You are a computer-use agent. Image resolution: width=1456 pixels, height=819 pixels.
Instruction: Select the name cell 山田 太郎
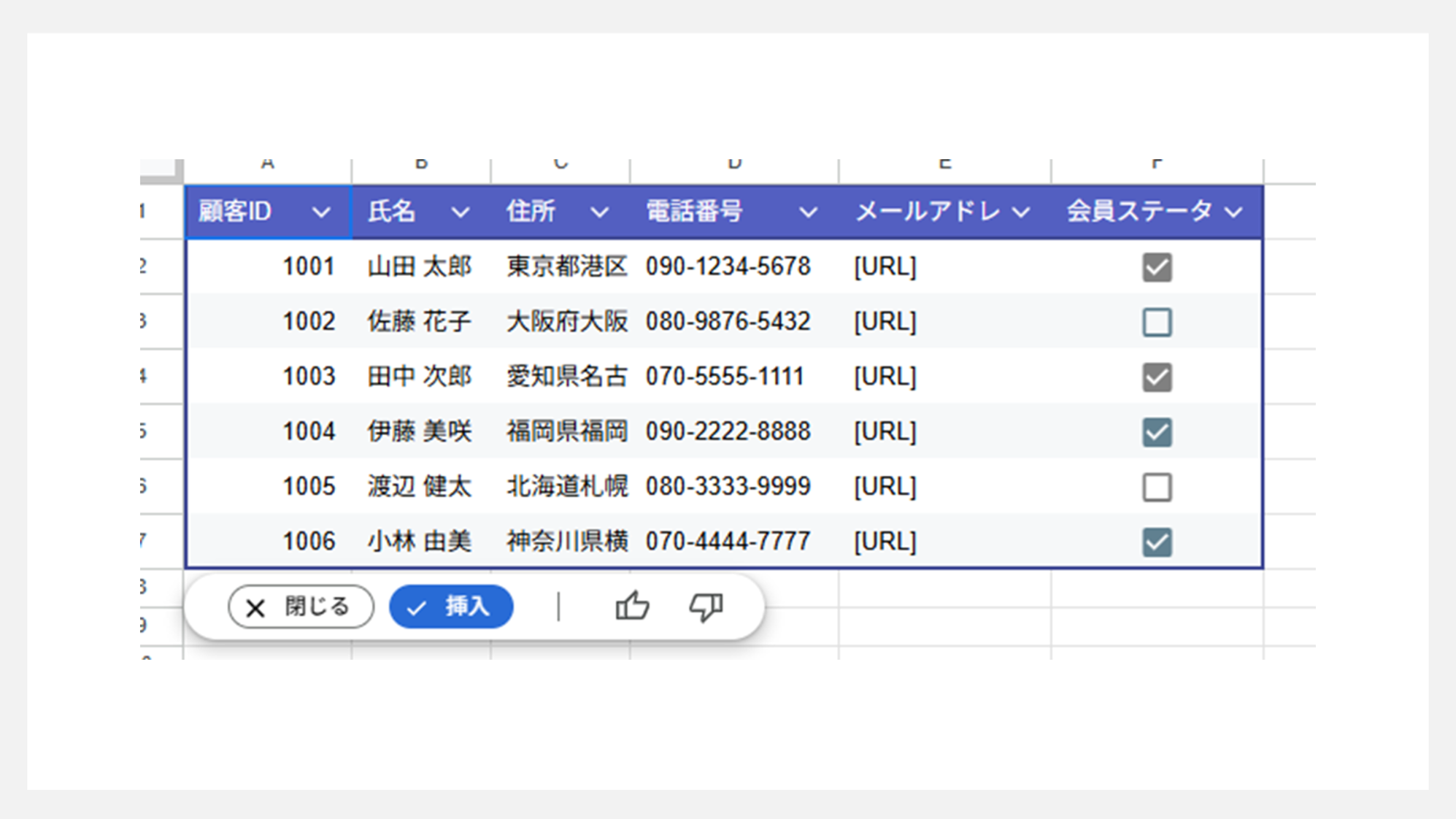click(x=421, y=266)
